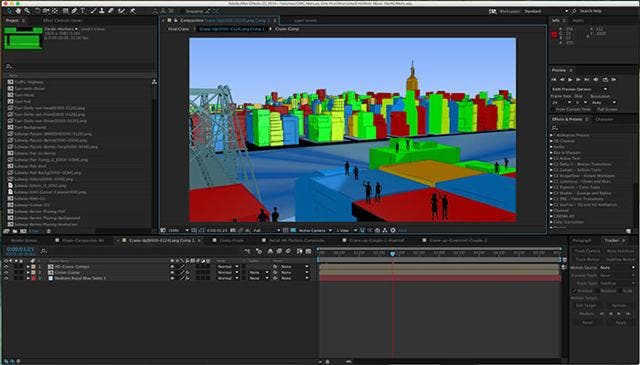
Task: Open Frame Rate dropdown in Preview panel
Action: [562, 102]
